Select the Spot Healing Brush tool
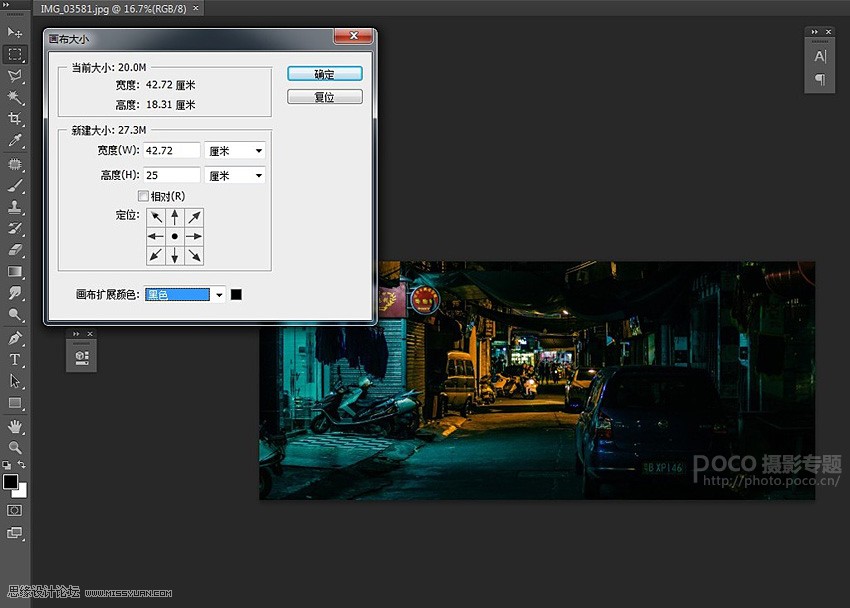This screenshot has height=608, width=850. tap(15, 164)
